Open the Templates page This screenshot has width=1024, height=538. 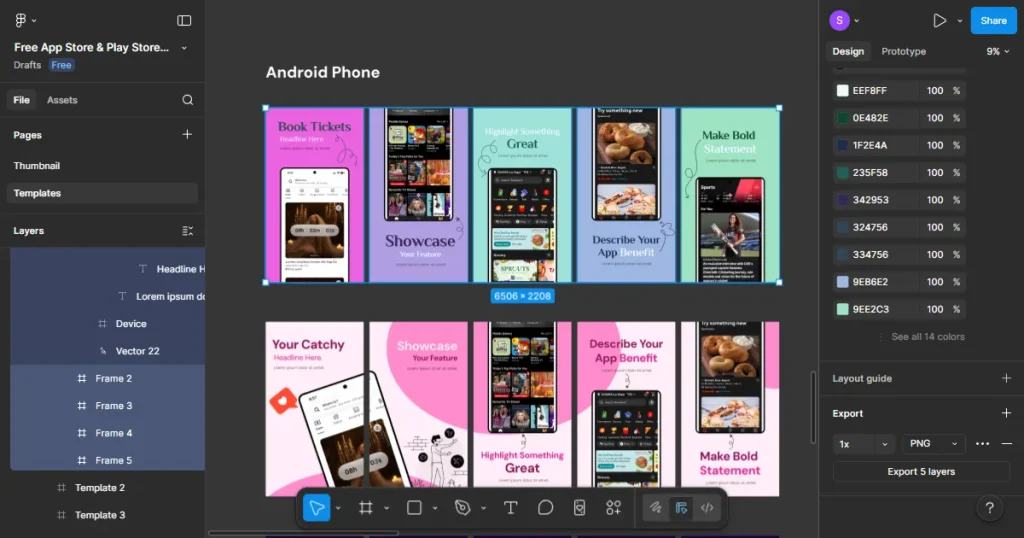click(x=103, y=193)
